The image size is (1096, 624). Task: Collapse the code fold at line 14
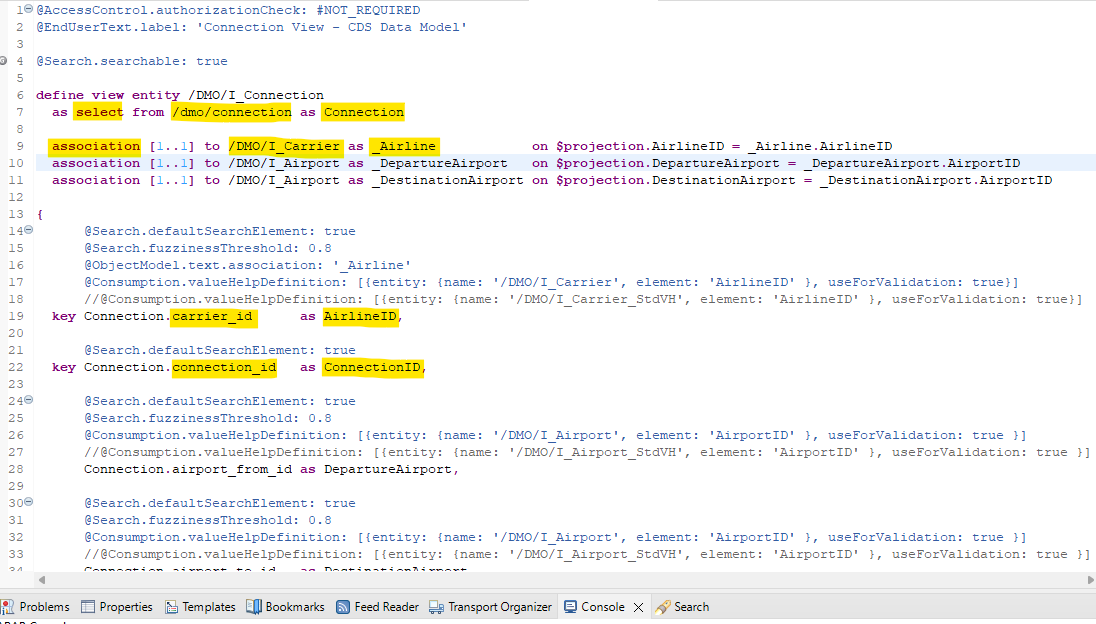29,229
